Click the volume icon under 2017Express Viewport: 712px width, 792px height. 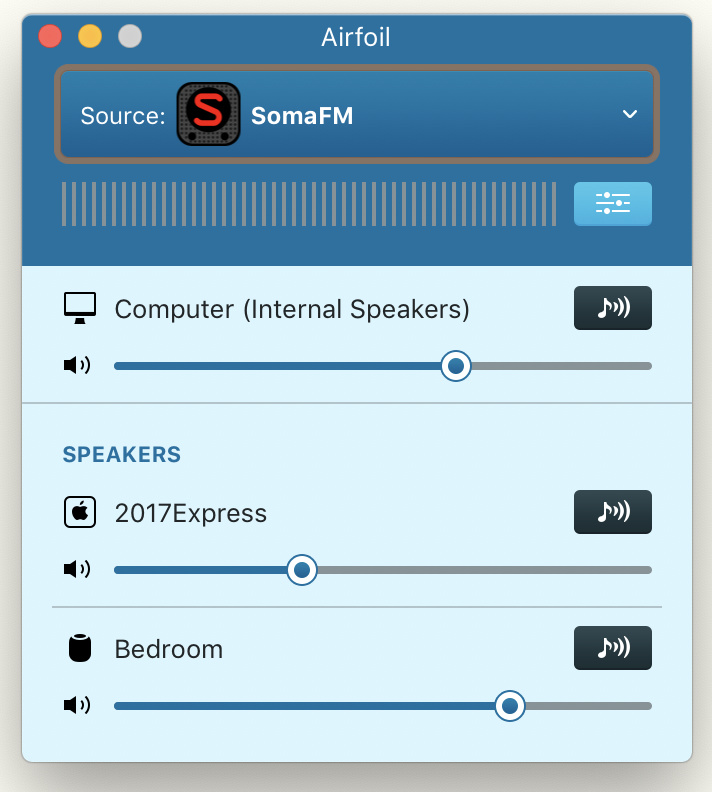77,569
